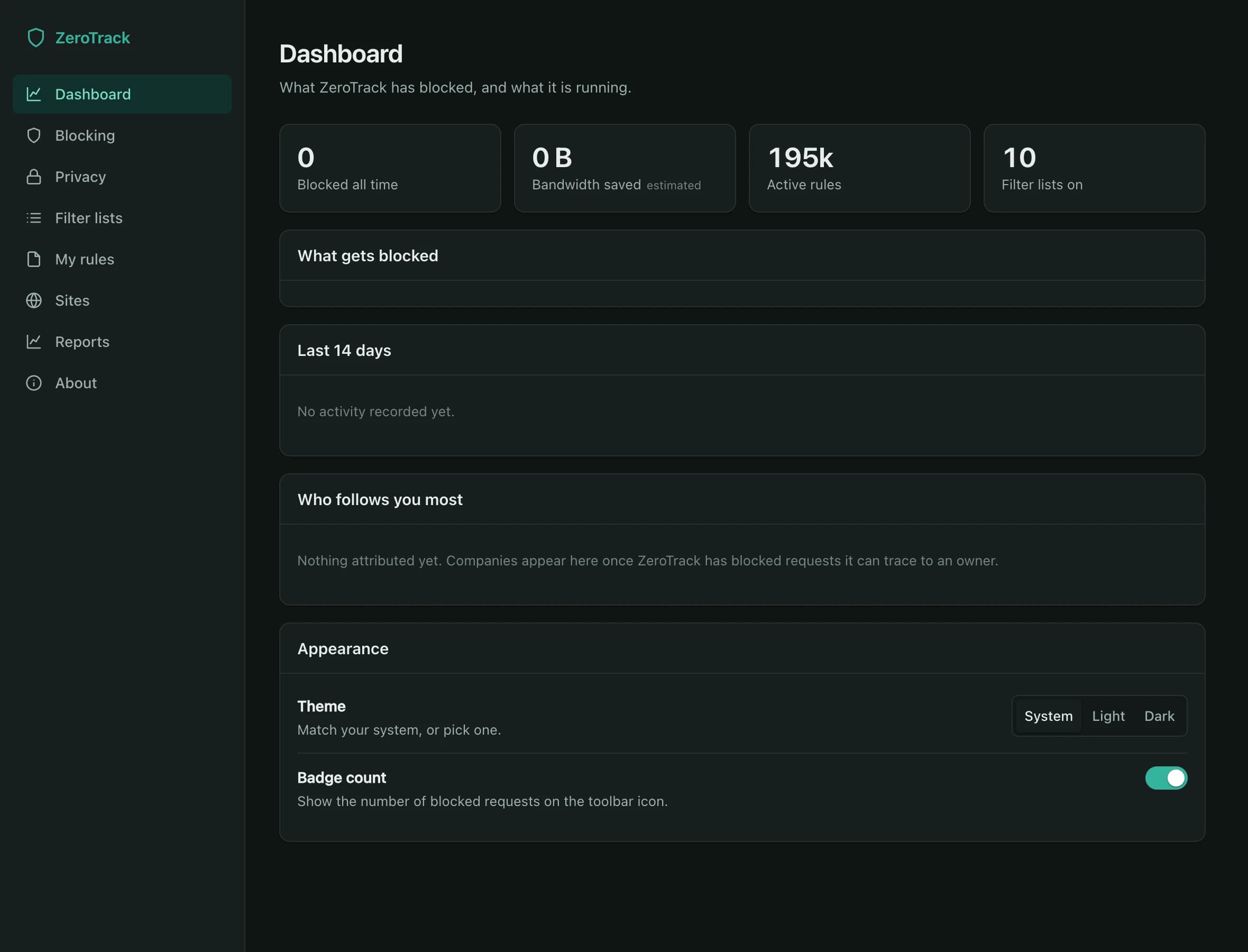Toggle the Badge count switch off
The height and width of the screenshot is (952, 1248).
[x=1166, y=778]
